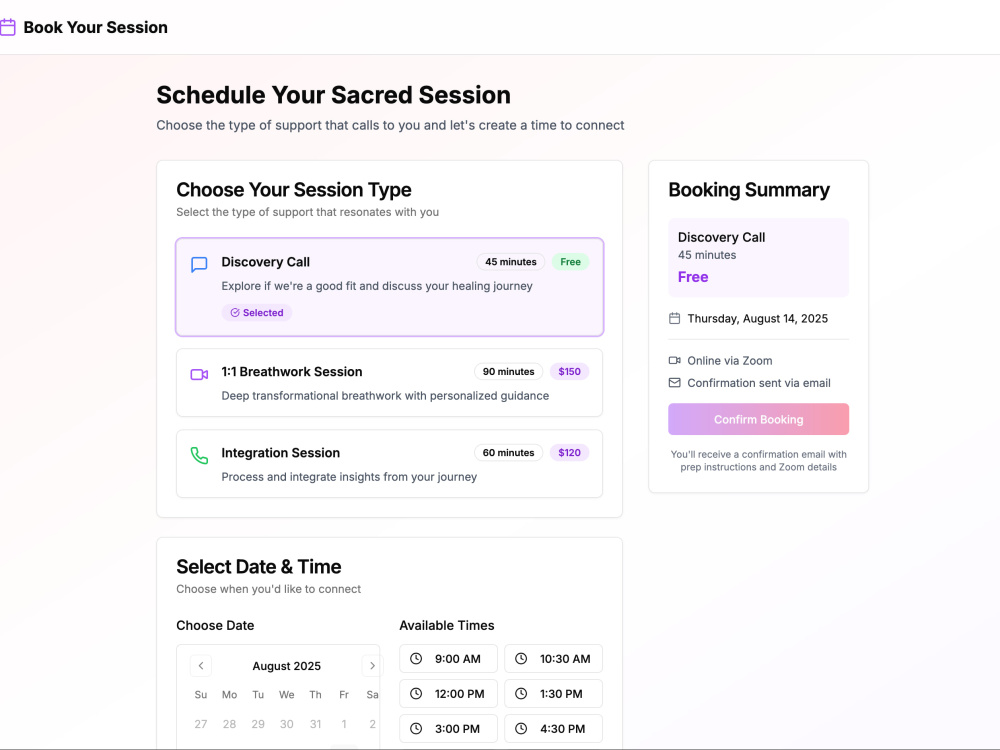Viewport: 1000px width, 750px height.
Task: Confirm the booking with Confirm Booking button
Action: coord(758,419)
